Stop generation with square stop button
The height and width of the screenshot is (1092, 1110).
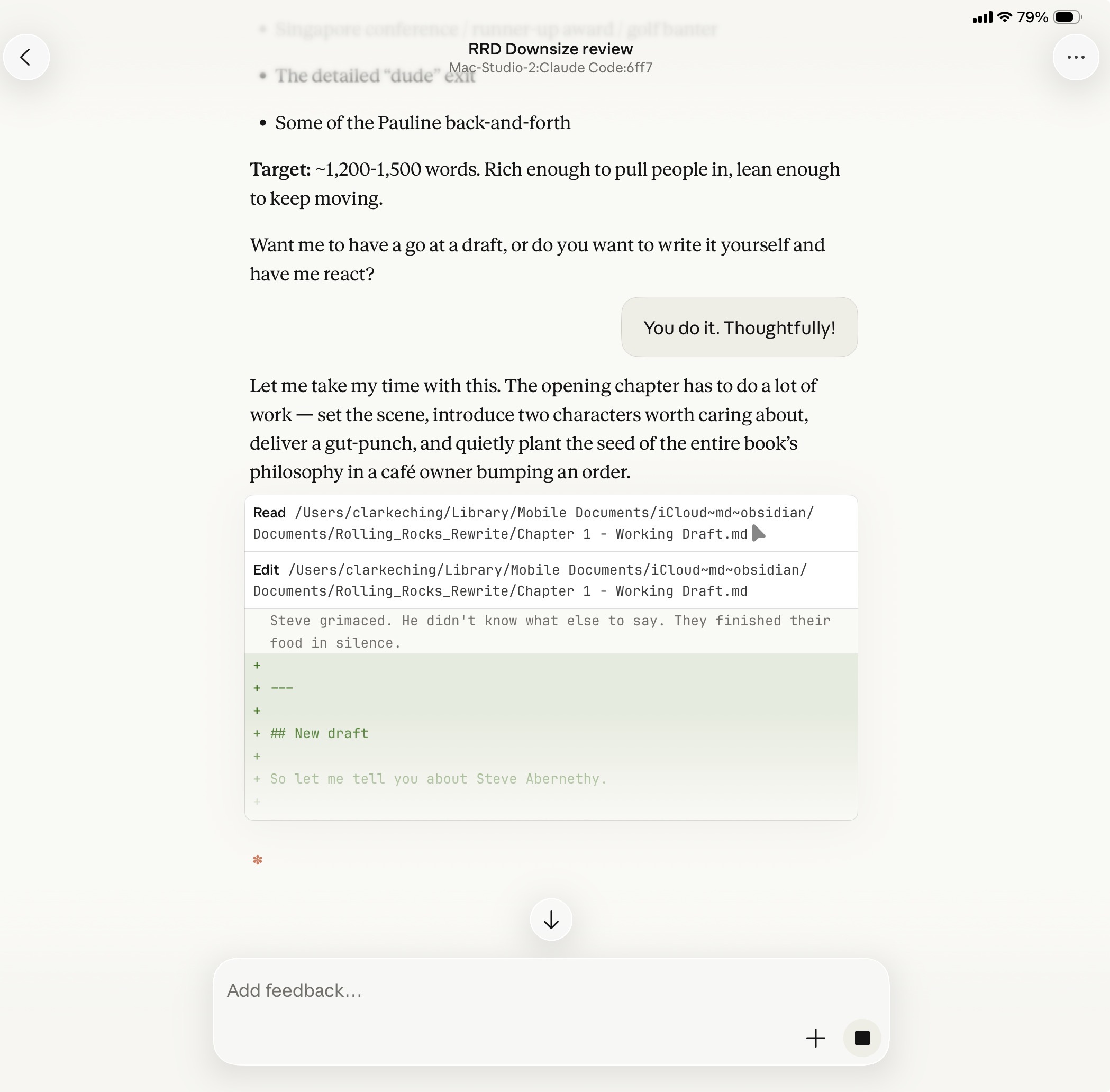(862, 1038)
